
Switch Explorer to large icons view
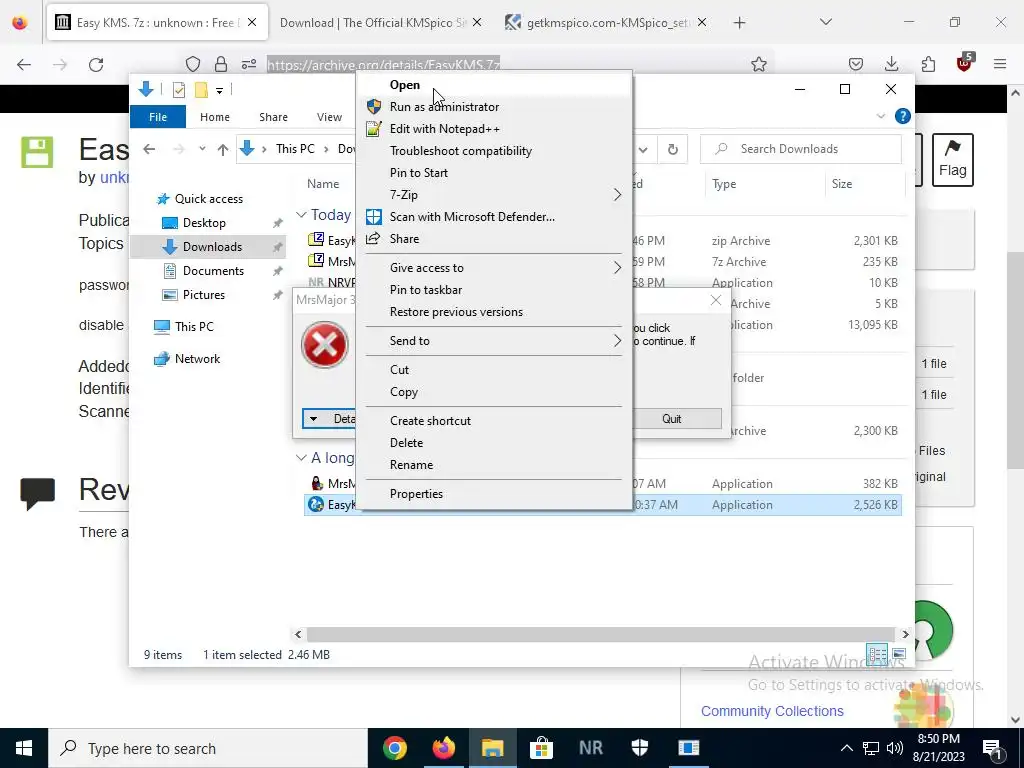coord(899,654)
